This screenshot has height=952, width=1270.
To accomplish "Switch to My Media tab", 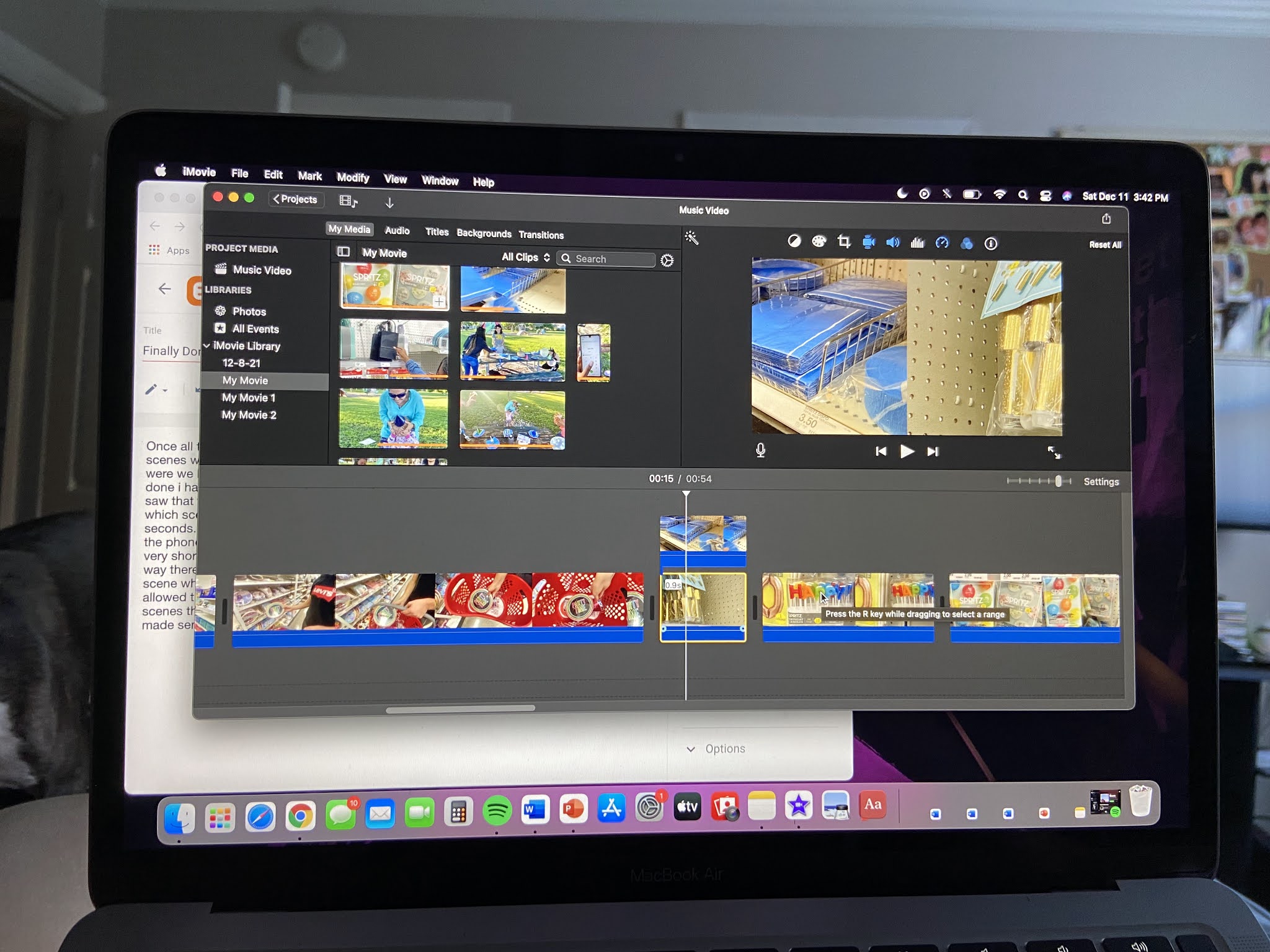I will coord(349,229).
